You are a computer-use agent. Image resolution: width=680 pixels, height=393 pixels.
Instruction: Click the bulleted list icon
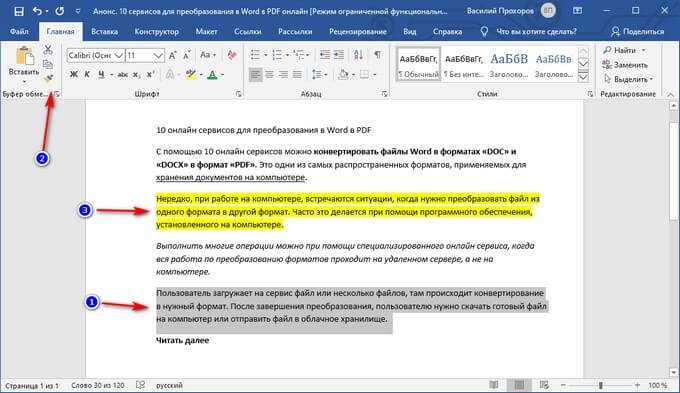[255, 55]
